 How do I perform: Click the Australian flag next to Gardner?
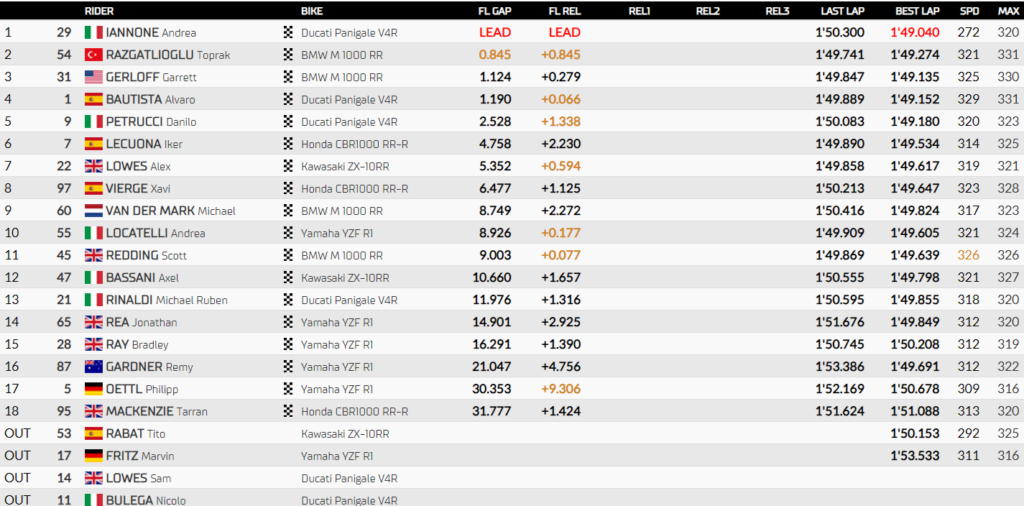coord(93,367)
